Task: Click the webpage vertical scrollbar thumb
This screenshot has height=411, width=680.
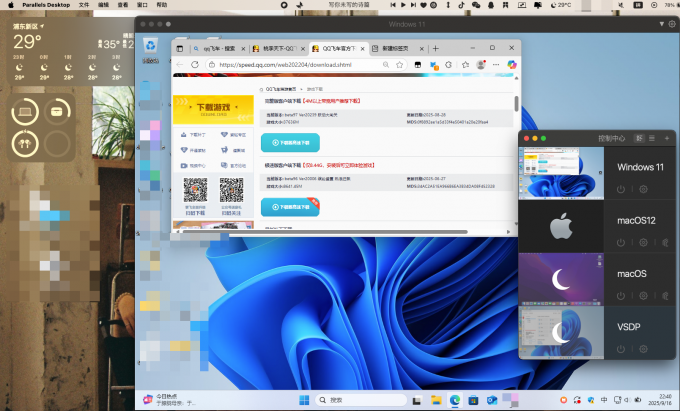Action: 516,104
